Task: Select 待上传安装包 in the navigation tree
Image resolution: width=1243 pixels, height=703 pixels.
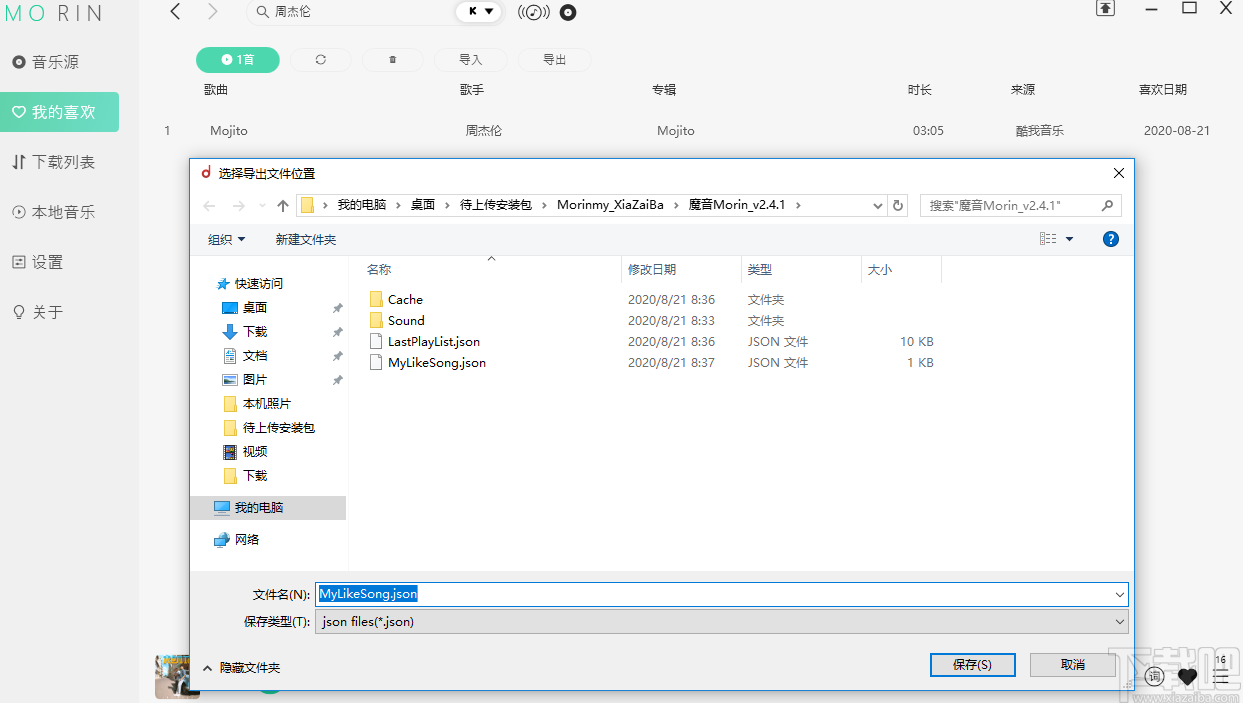Action: pyautogui.click(x=279, y=428)
